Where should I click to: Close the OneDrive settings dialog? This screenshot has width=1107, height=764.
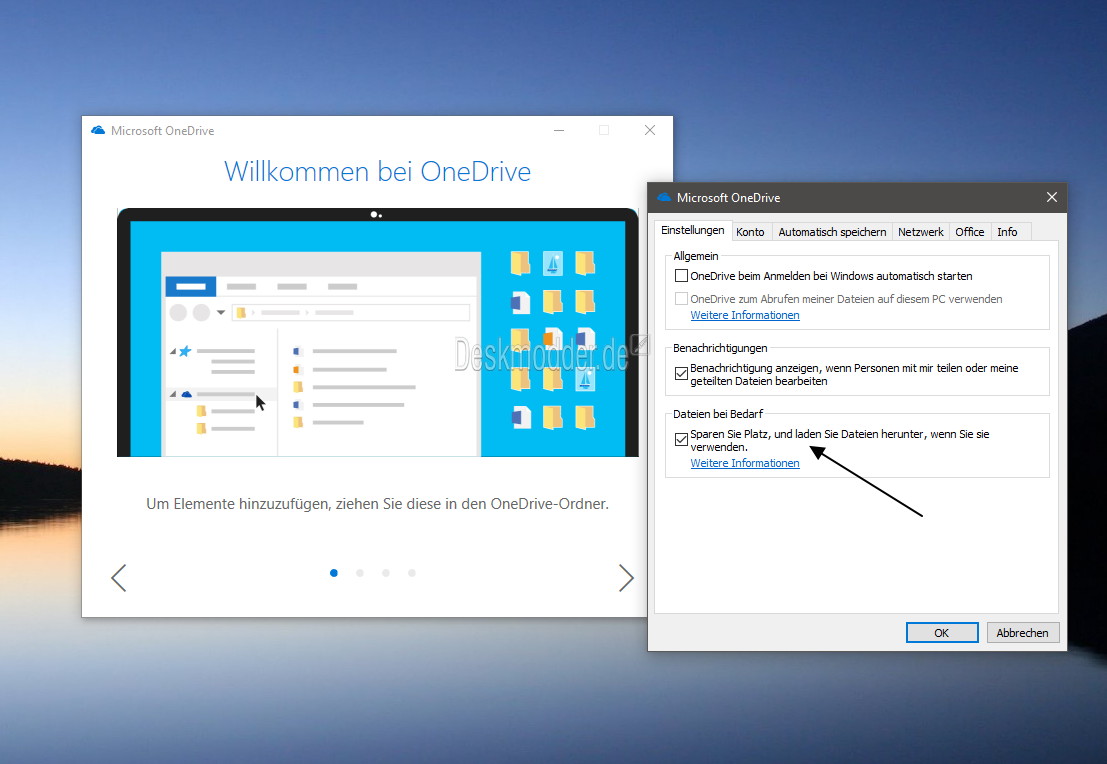tap(1051, 197)
